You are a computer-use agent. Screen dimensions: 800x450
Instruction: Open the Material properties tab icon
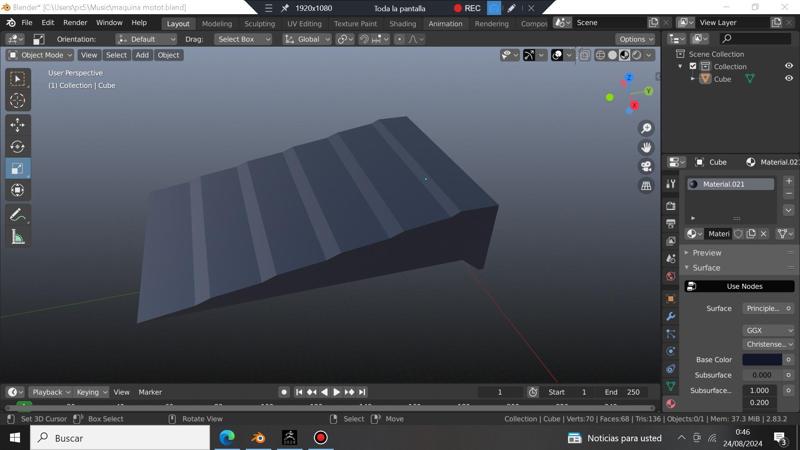671,404
